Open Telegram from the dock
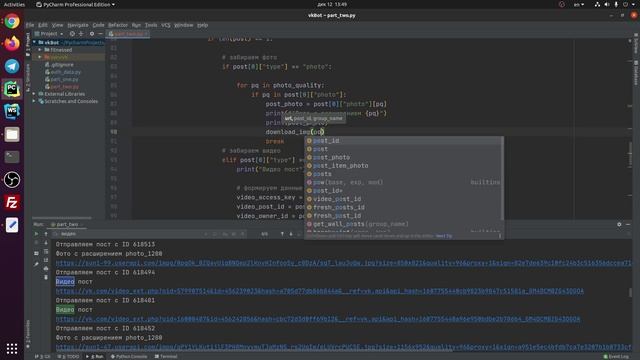The height and width of the screenshot is (360, 640). click(12, 66)
